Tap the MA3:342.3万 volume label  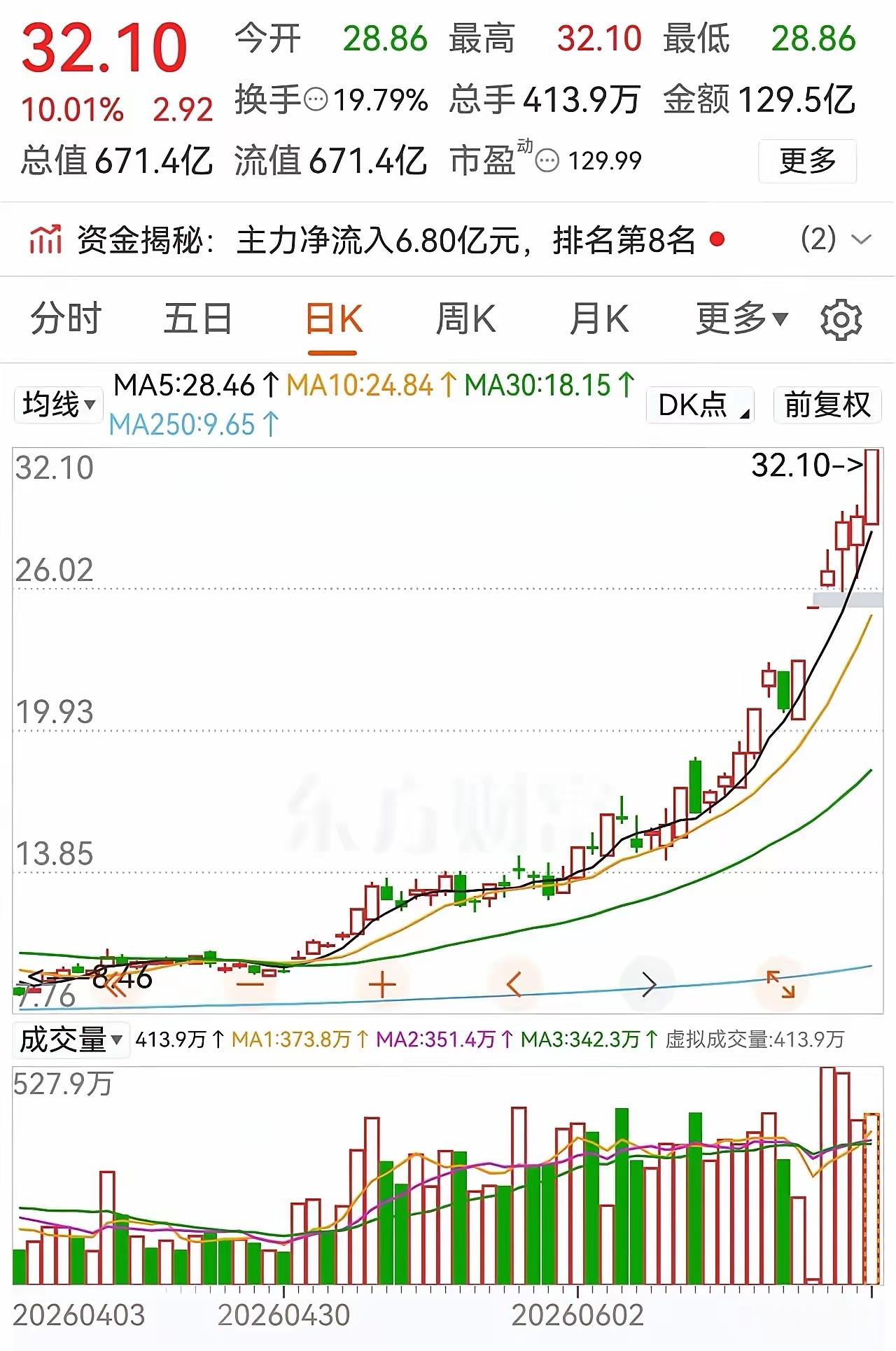(589, 1039)
